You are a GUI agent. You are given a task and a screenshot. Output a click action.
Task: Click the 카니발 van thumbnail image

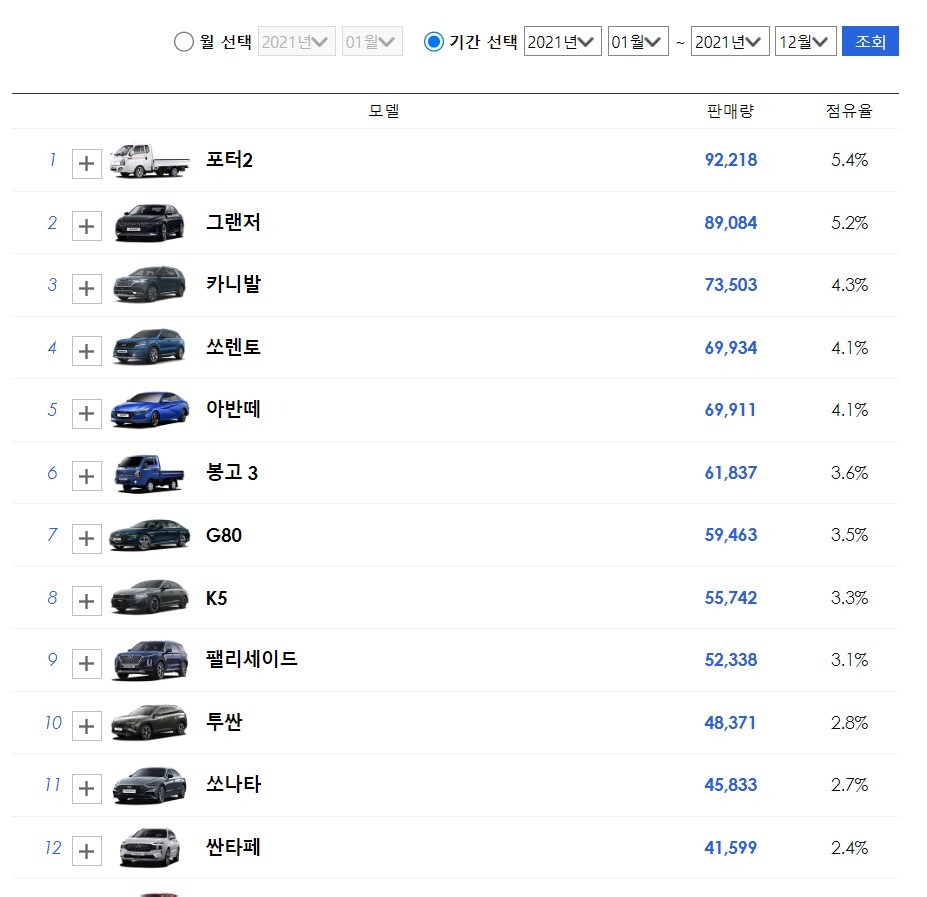click(150, 284)
